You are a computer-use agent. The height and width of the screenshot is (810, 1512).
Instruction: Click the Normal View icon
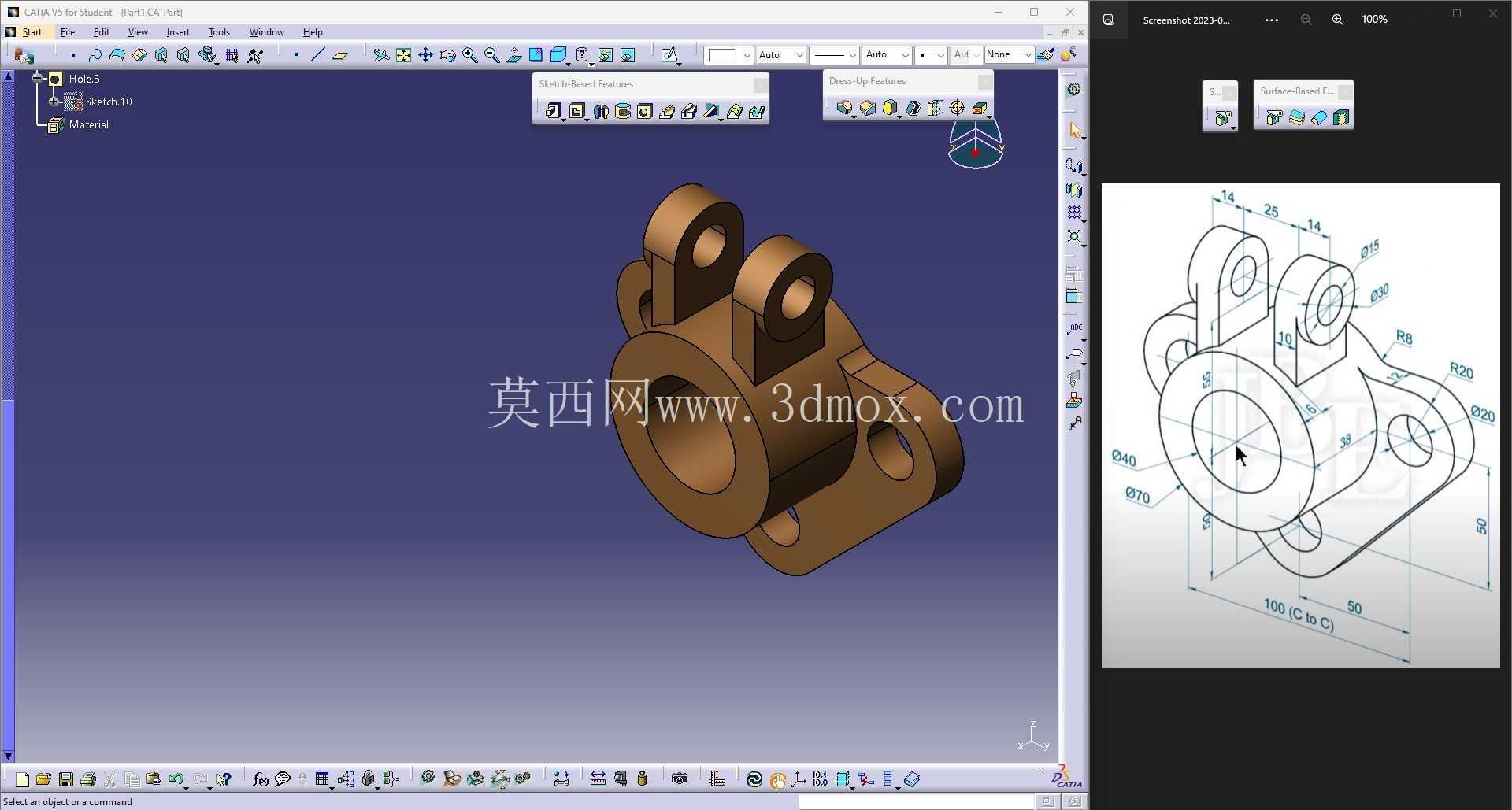click(x=513, y=55)
